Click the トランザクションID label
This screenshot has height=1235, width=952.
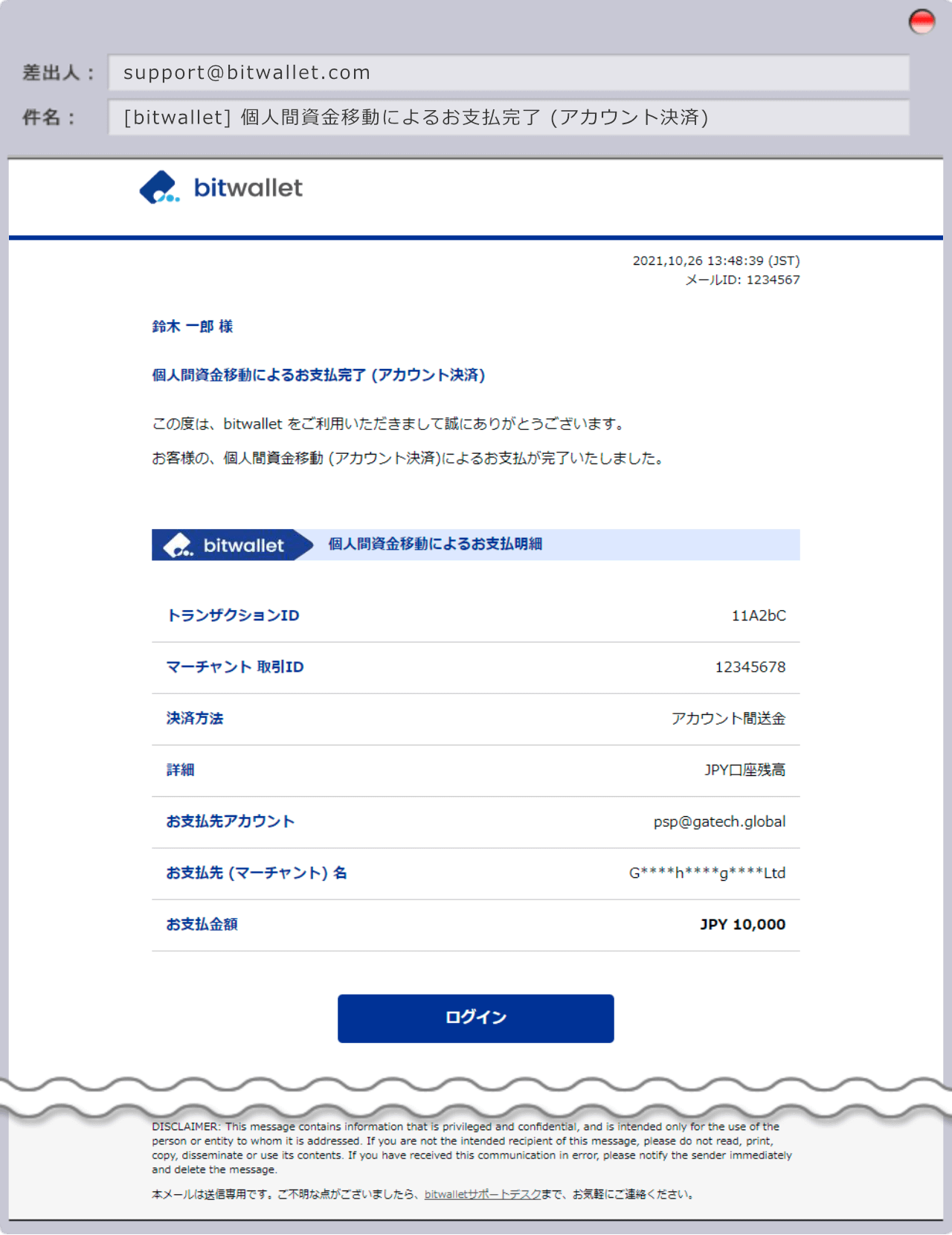(x=233, y=615)
